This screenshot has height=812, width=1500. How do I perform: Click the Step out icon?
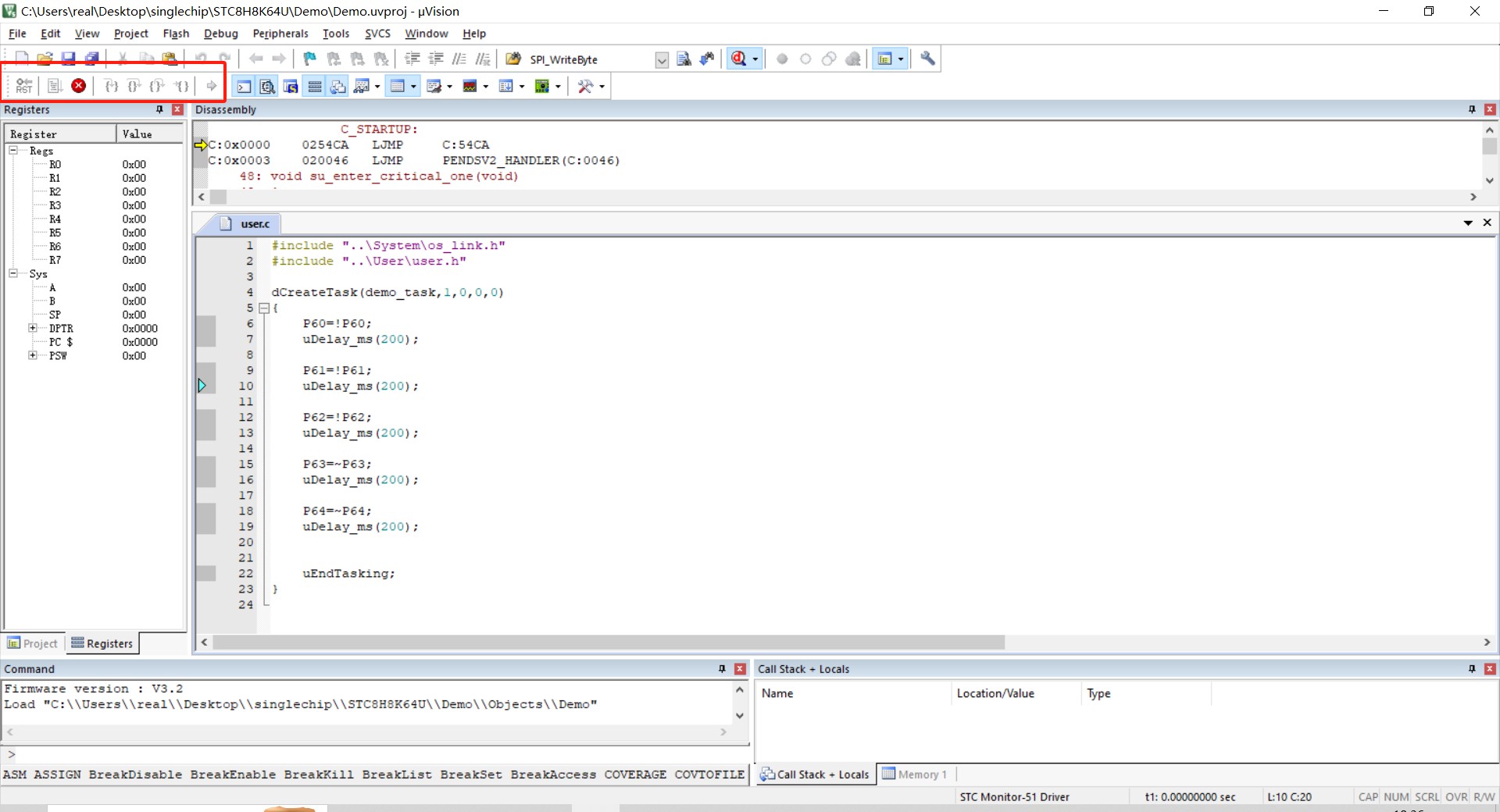click(x=157, y=86)
